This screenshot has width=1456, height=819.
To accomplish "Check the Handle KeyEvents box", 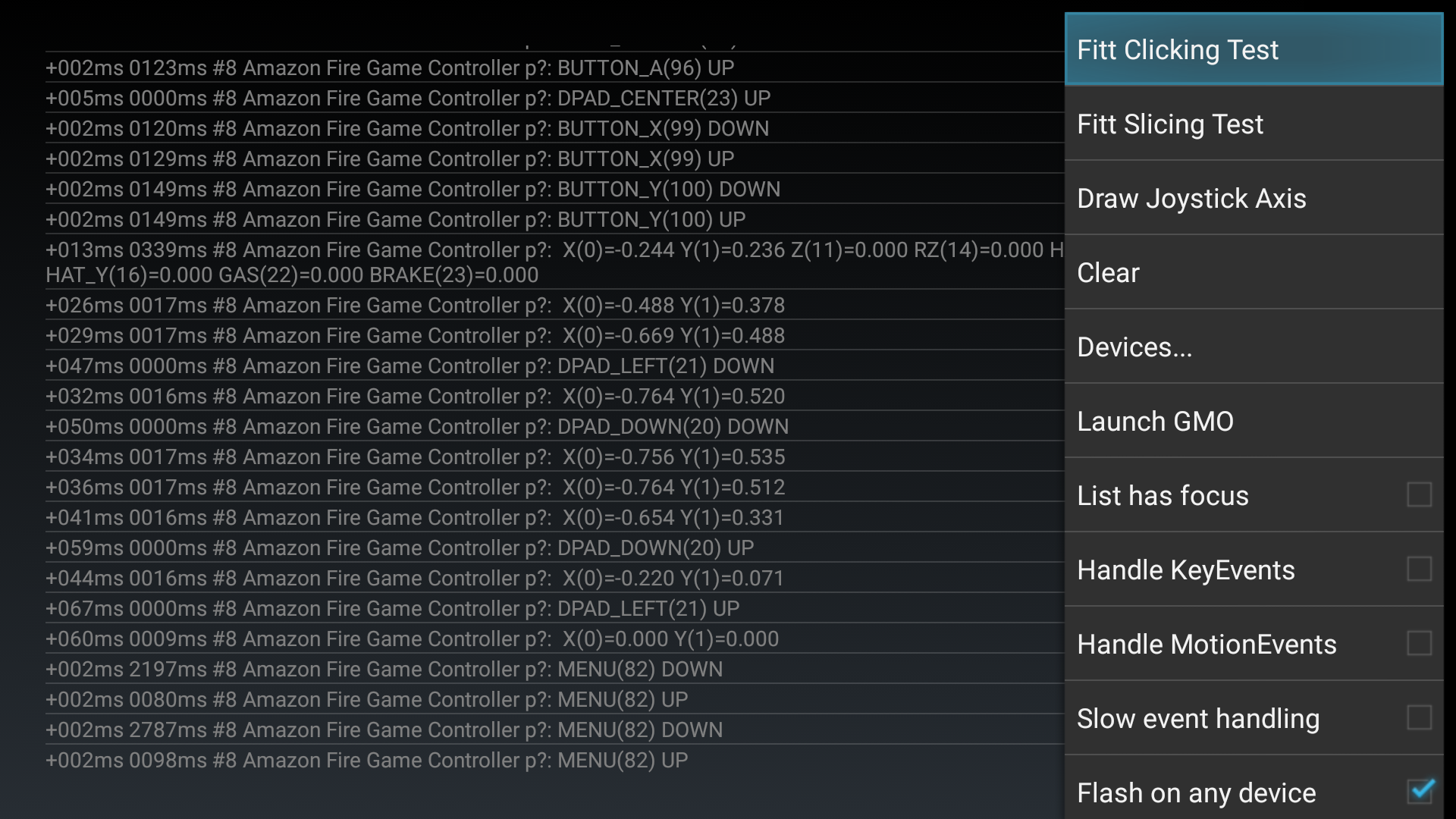I will coord(1418,570).
